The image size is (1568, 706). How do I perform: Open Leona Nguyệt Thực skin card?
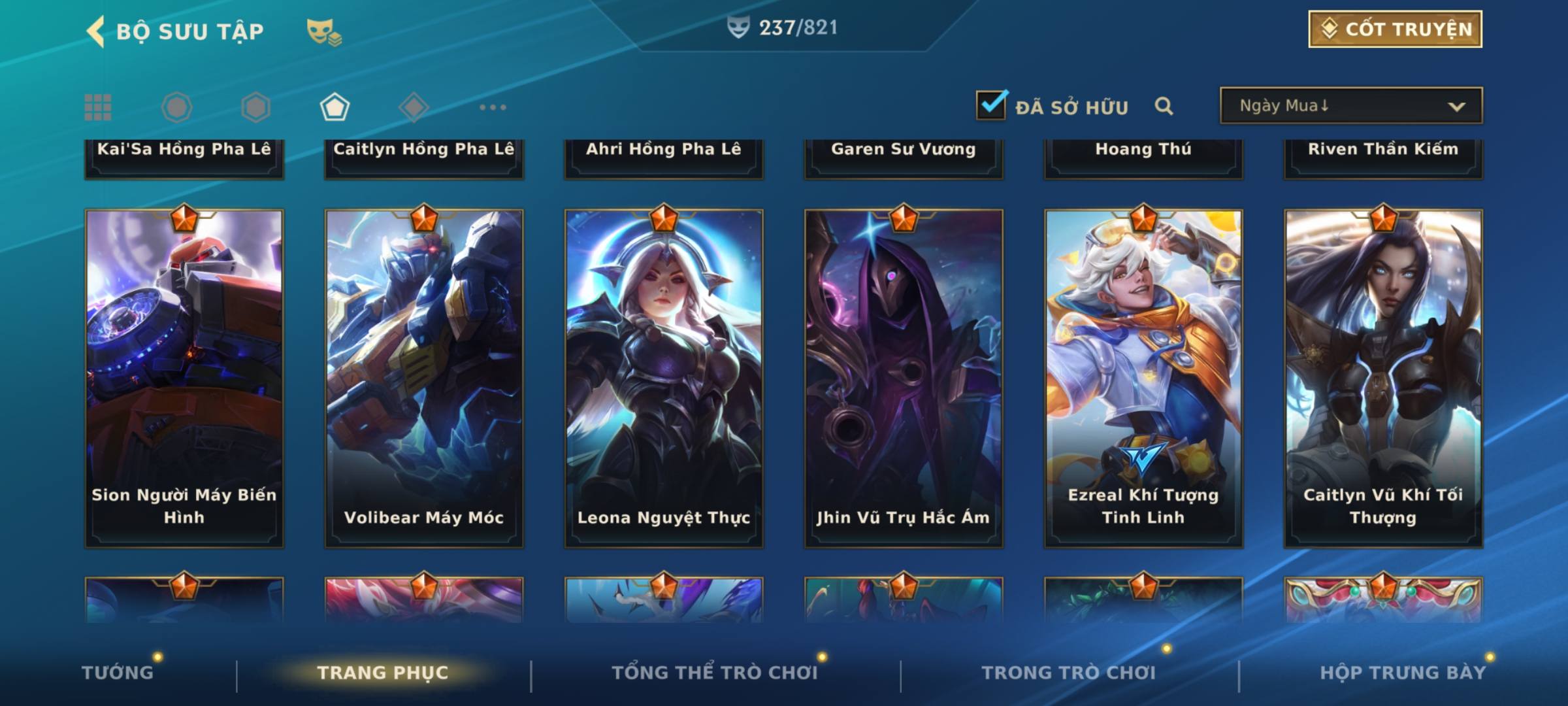point(664,378)
